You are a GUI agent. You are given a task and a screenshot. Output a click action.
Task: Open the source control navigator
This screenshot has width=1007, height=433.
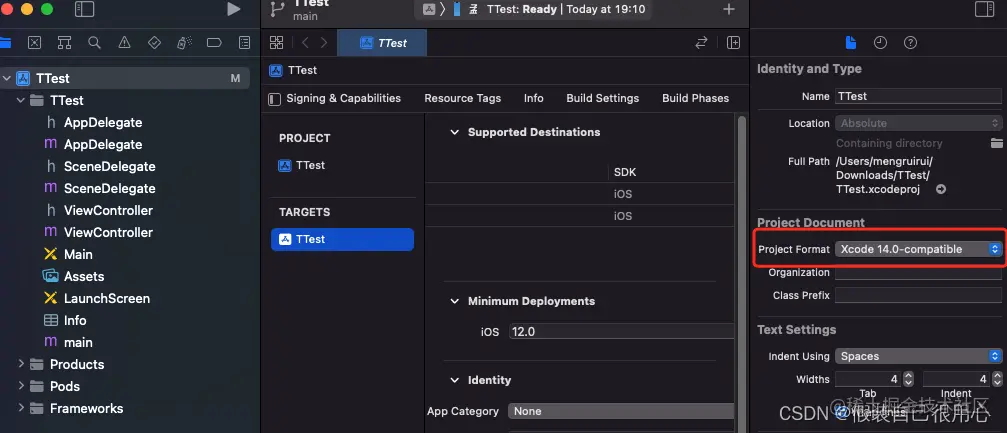(34, 43)
